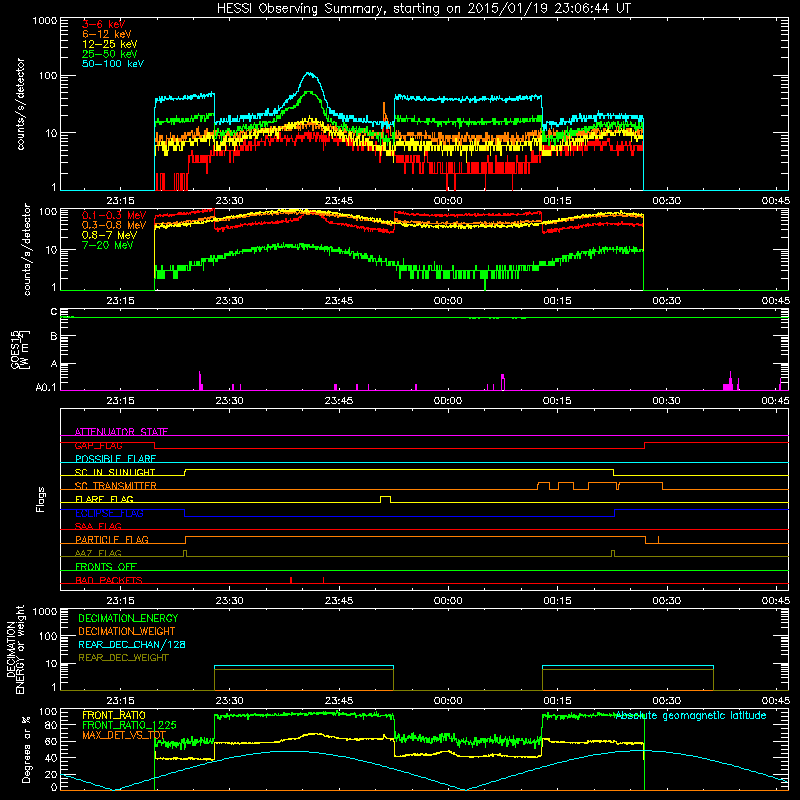Click the 0.3-0.8 MeV legend label
Image resolution: width=800 pixels, height=800 pixels.
click(114, 225)
